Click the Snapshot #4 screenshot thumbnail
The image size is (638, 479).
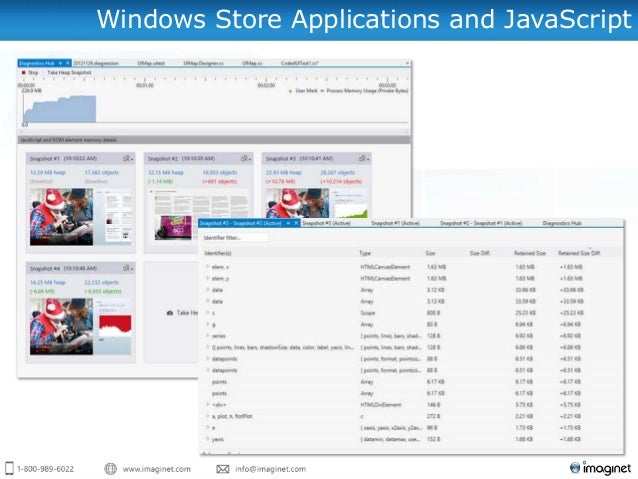coord(81,326)
